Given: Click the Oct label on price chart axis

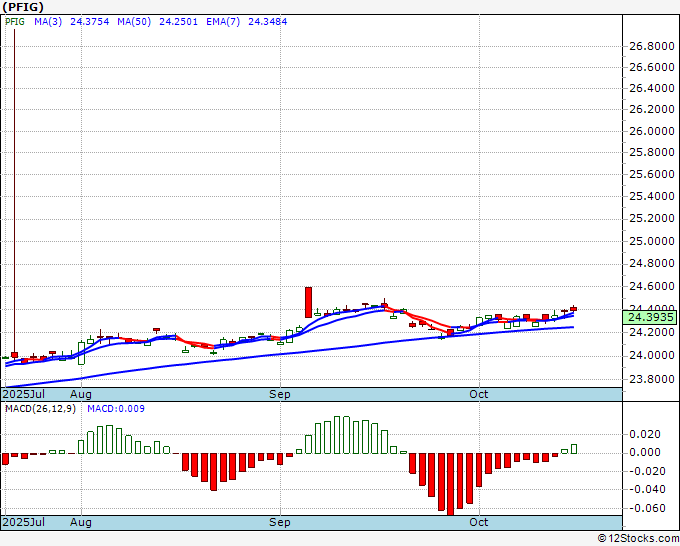Looking at the screenshot, I should coord(479,394).
